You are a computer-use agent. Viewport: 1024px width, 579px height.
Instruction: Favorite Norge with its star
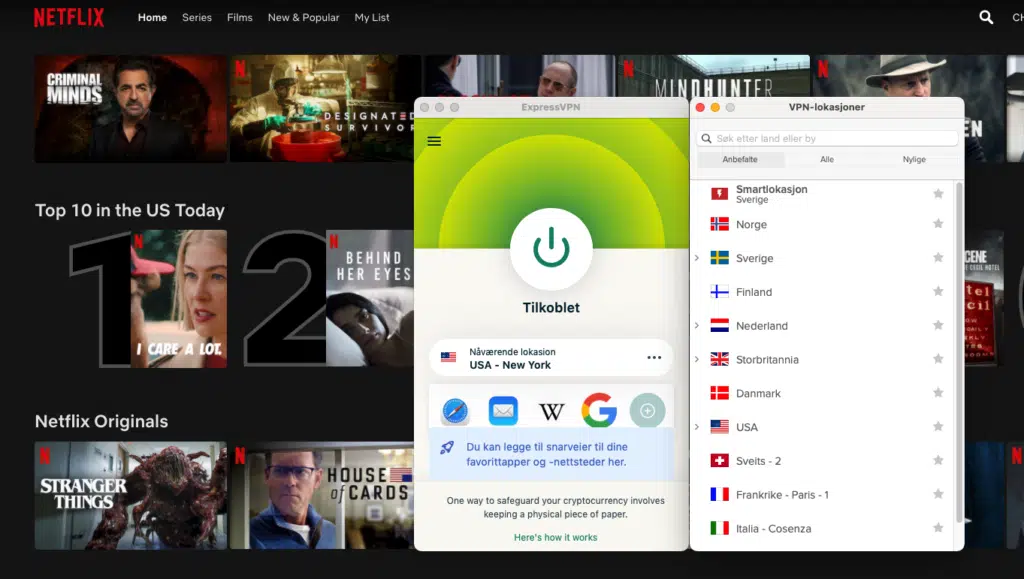(938, 224)
